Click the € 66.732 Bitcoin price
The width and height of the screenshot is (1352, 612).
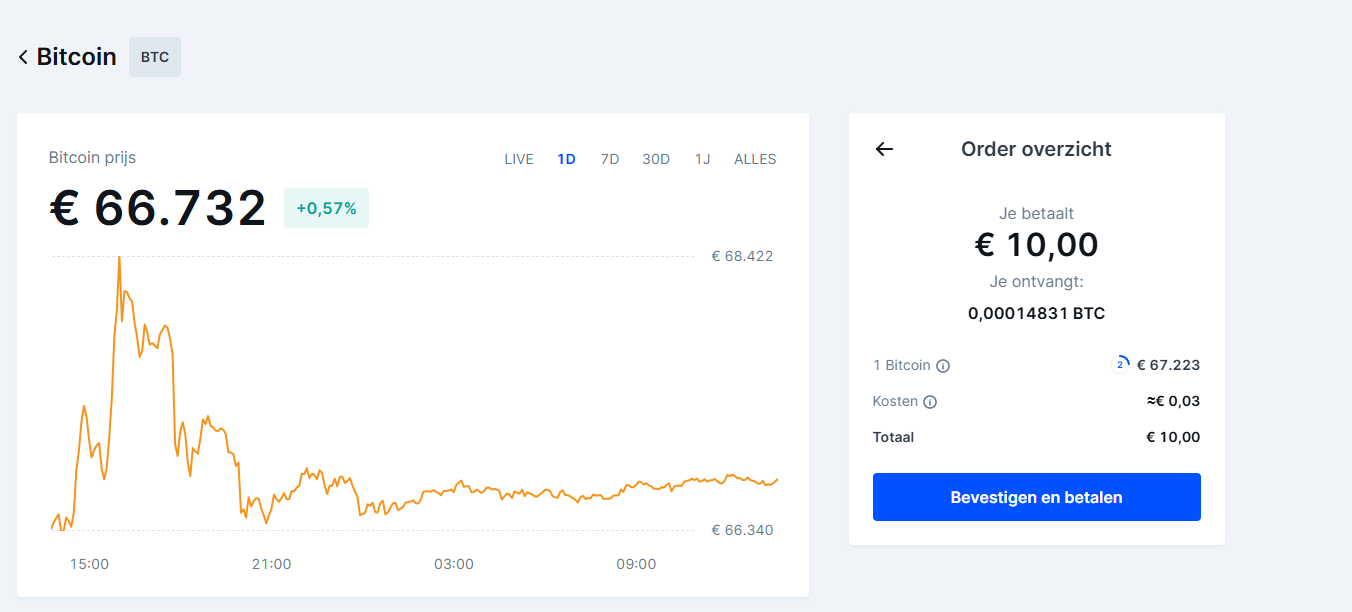pos(158,208)
